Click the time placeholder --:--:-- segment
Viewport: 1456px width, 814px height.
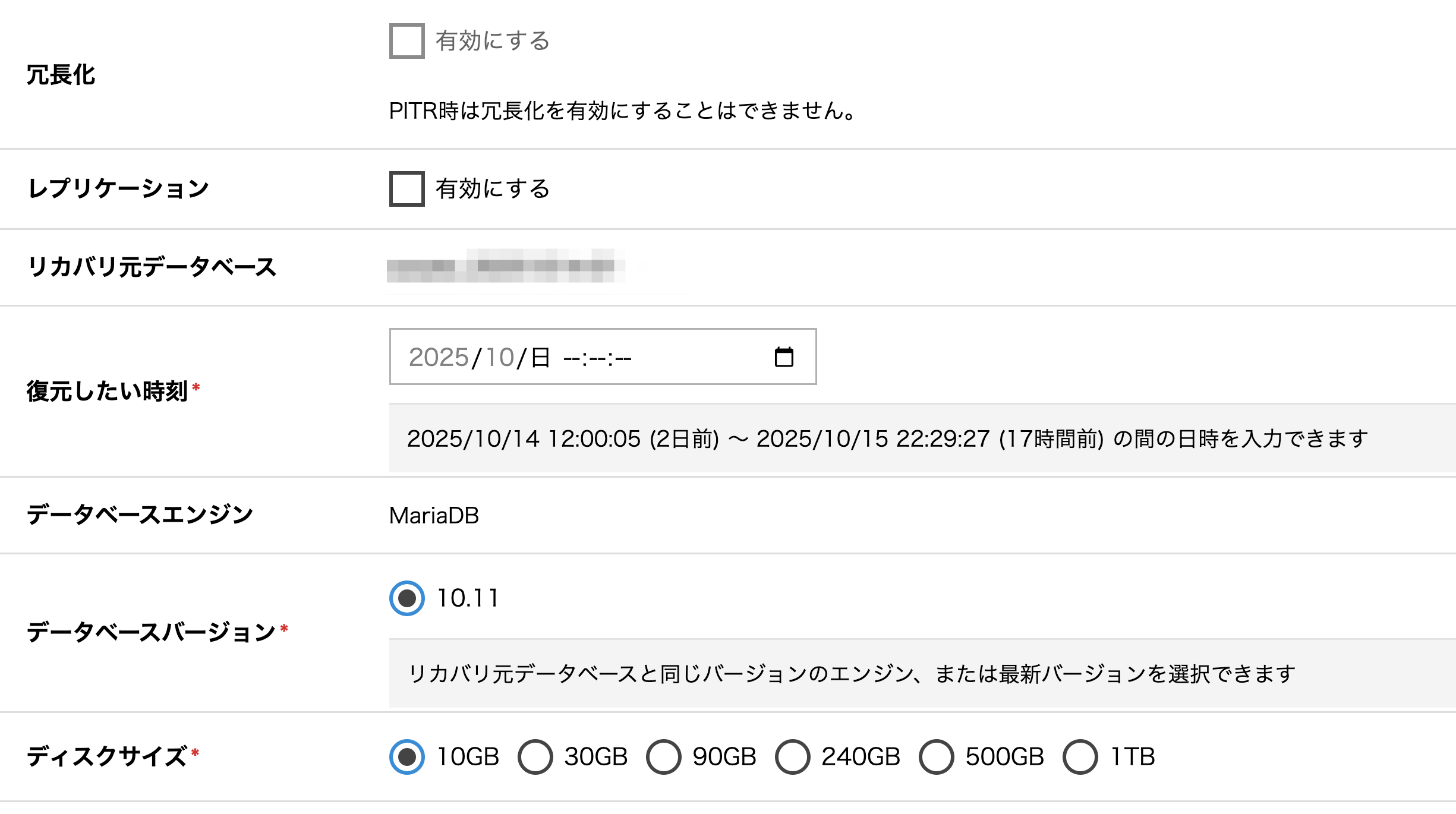click(597, 358)
